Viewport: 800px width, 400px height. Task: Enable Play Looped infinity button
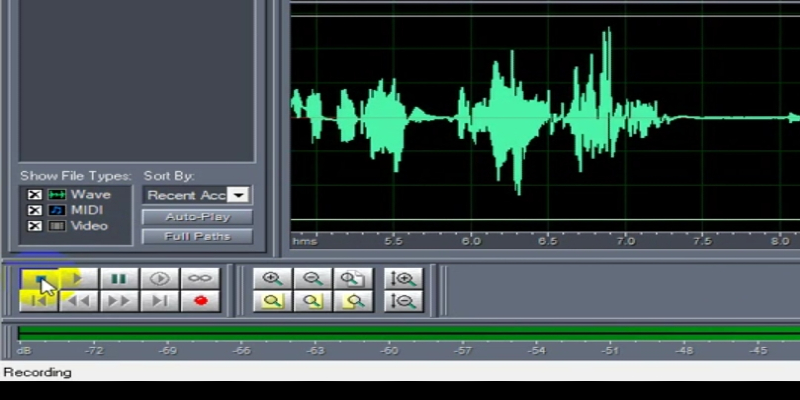[x=200, y=279]
